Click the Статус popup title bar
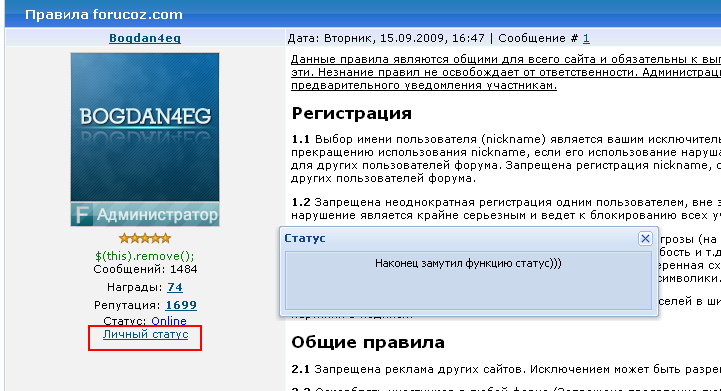Viewport: 721px width, 391px height. pyautogui.click(x=460, y=238)
